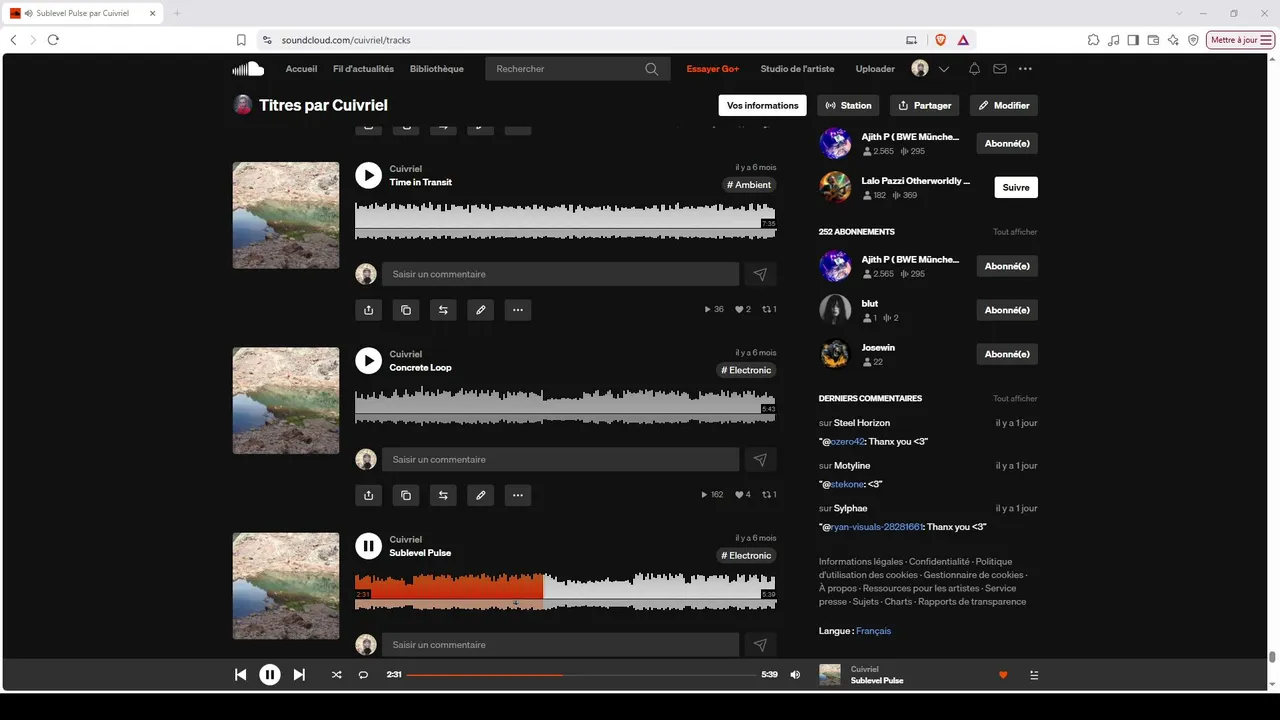Image resolution: width=1280 pixels, height=720 pixels.
Task: Start a Station from this profile
Action: [x=848, y=105]
